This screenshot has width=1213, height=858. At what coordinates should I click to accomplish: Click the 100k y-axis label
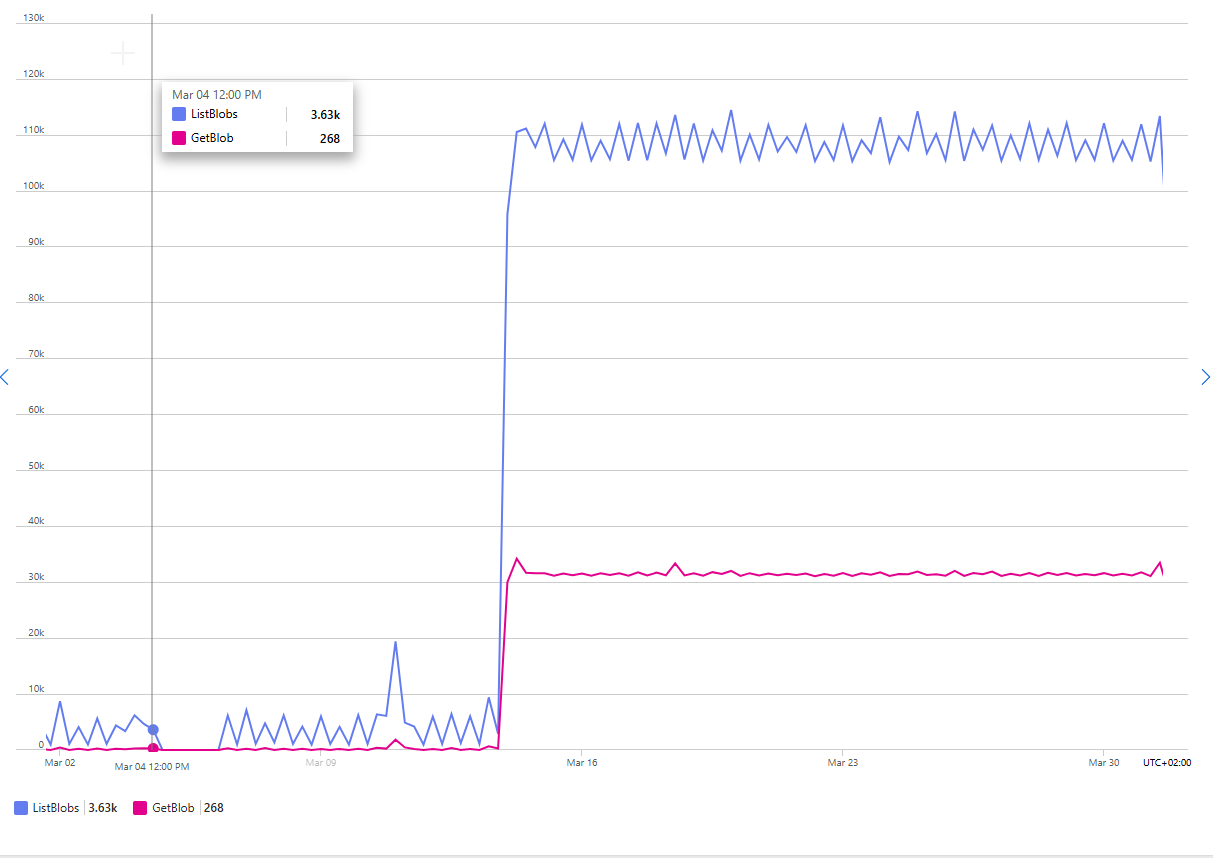[x=33, y=186]
